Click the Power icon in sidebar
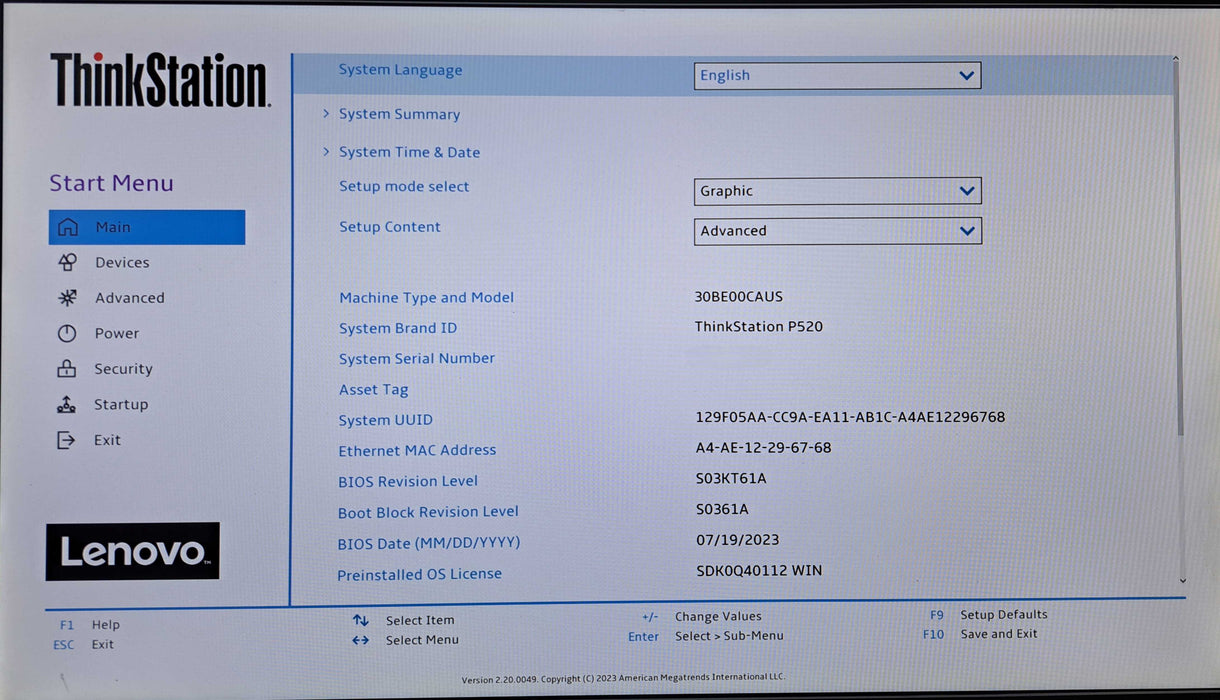Viewport: 1220px width, 700px height. coord(67,333)
